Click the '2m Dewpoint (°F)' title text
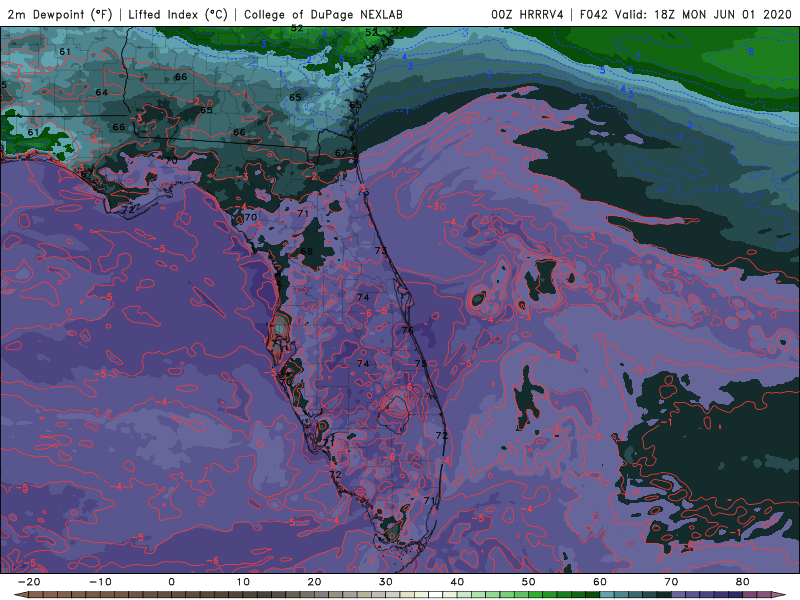 (59, 15)
